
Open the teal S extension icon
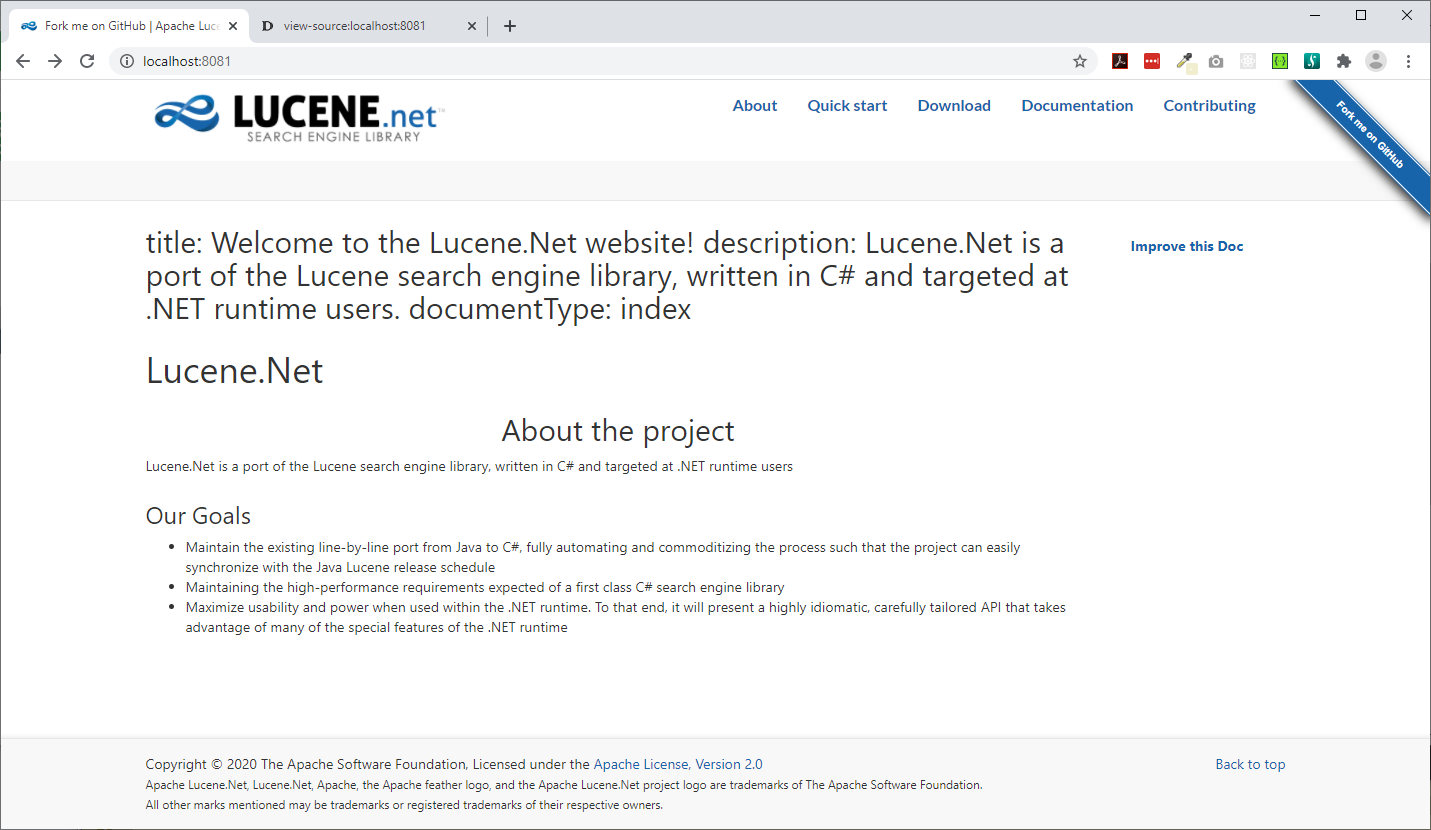(x=1312, y=61)
